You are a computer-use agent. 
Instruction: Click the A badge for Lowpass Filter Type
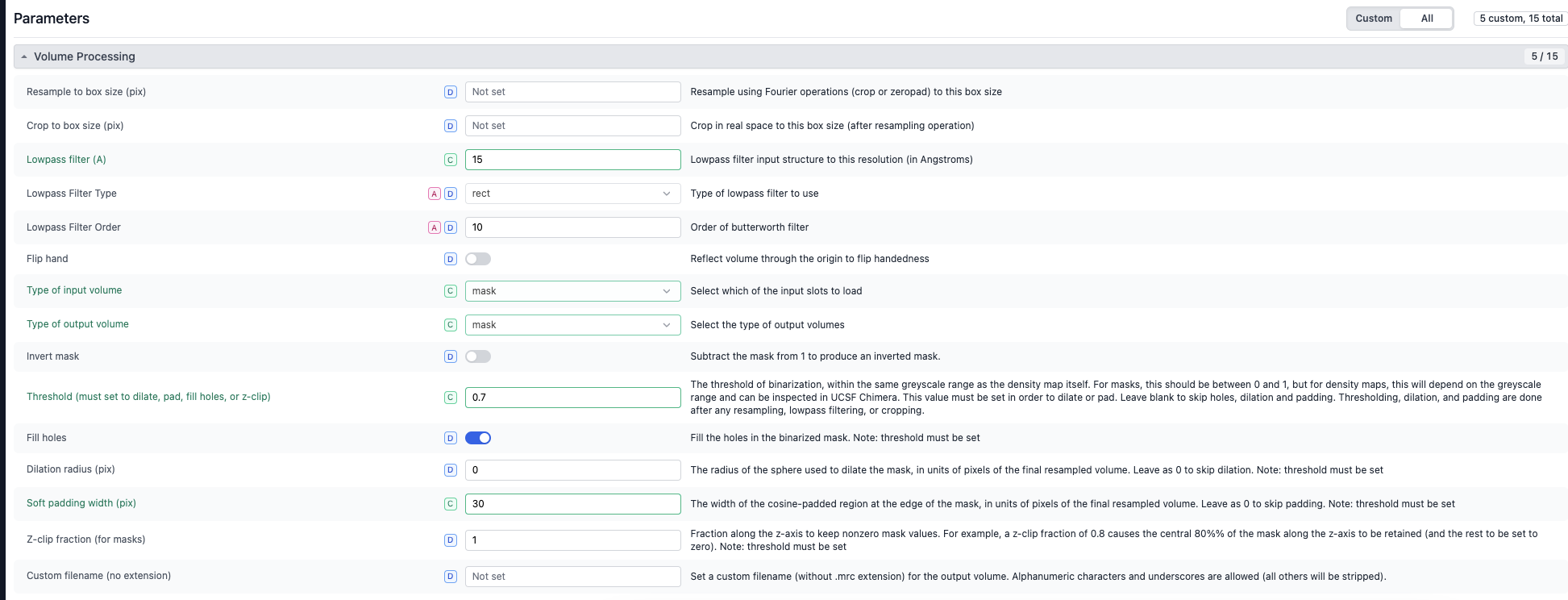[x=435, y=194]
